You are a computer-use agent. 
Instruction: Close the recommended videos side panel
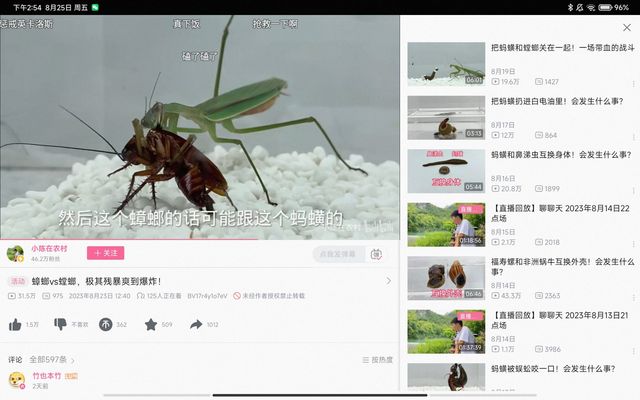pos(627,27)
